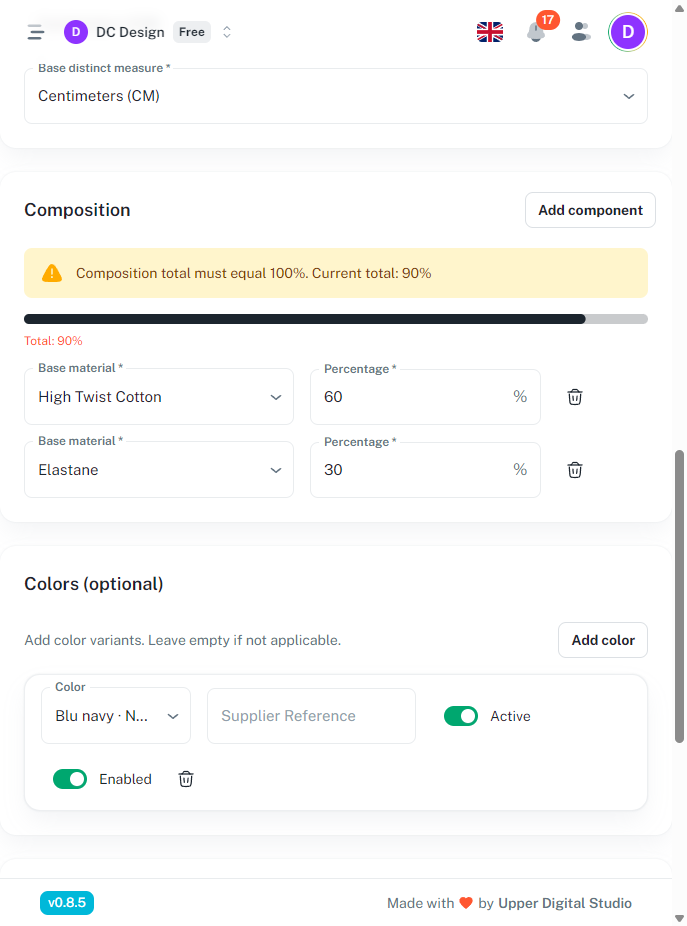The image size is (687, 926).
Task: Click the warning icon in composition alert
Action: pos(52,273)
